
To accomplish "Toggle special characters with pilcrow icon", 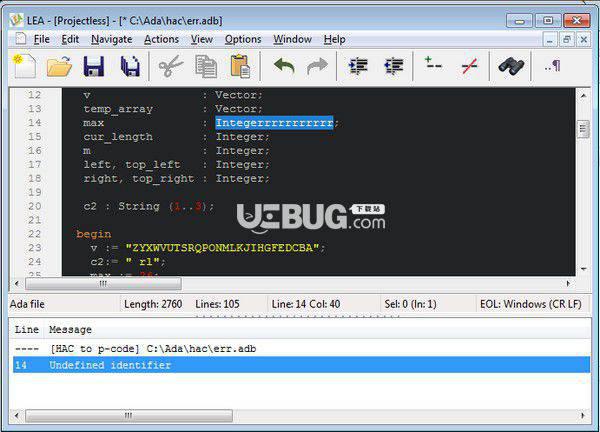I will tap(553, 66).
